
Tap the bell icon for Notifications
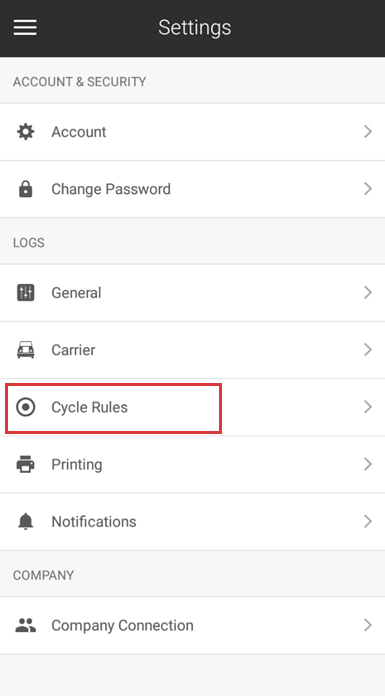click(x=25, y=521)
